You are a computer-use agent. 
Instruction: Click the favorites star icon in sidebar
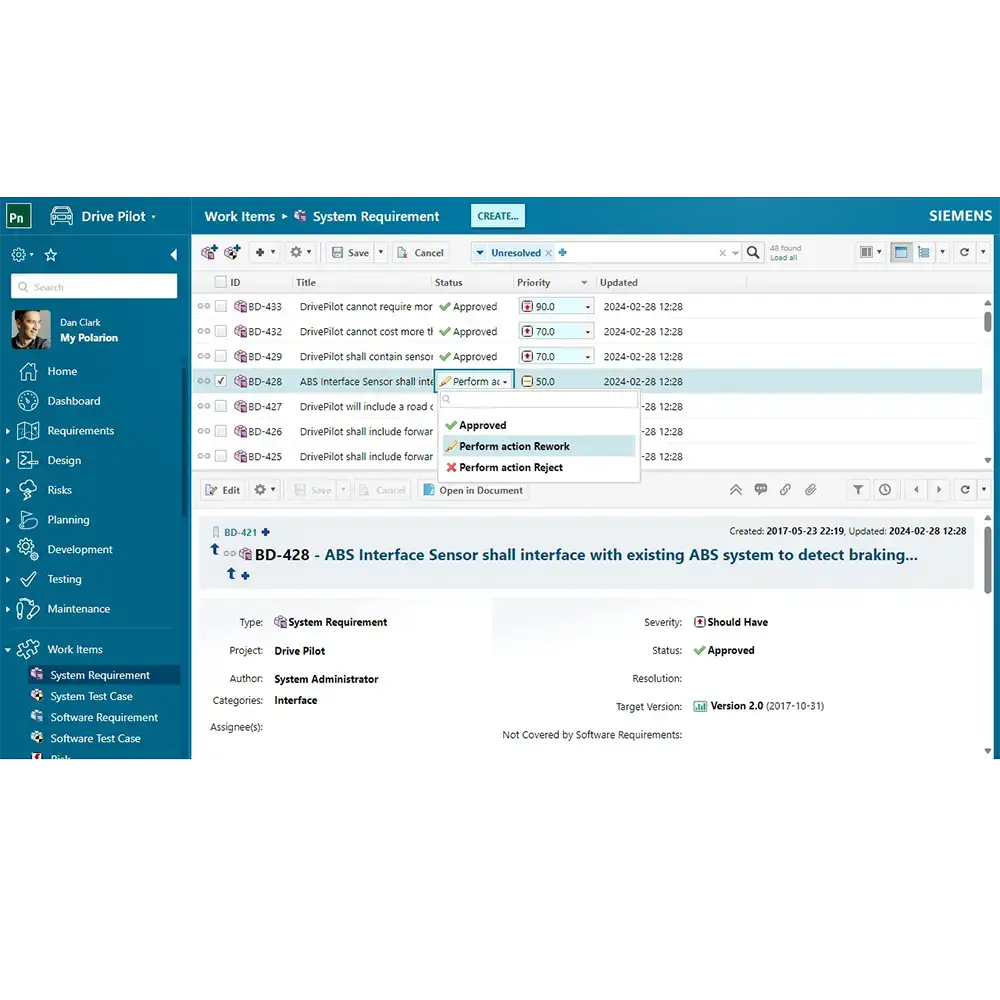[x=51, y=255]
